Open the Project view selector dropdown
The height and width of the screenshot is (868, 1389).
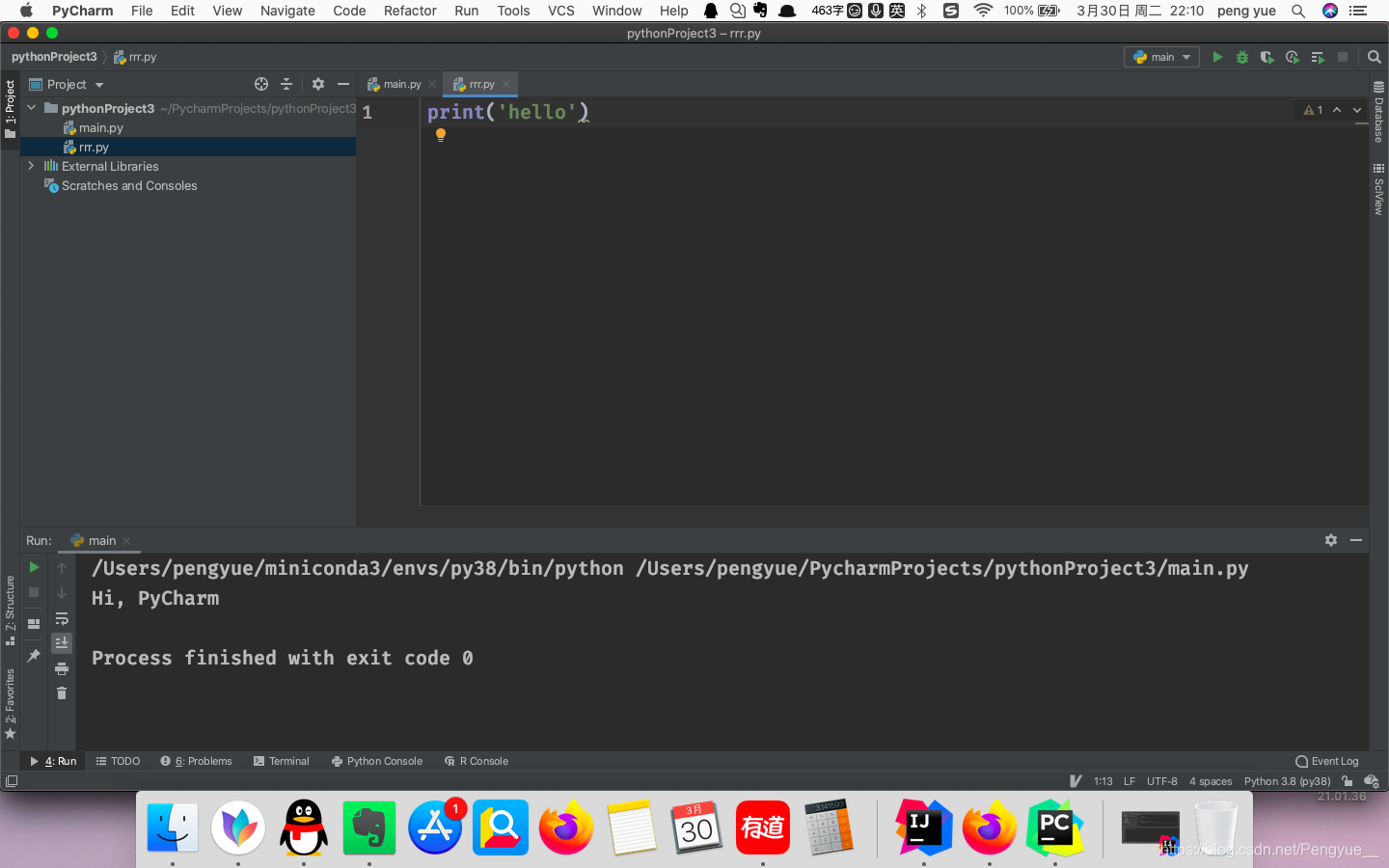click(67, 84)
